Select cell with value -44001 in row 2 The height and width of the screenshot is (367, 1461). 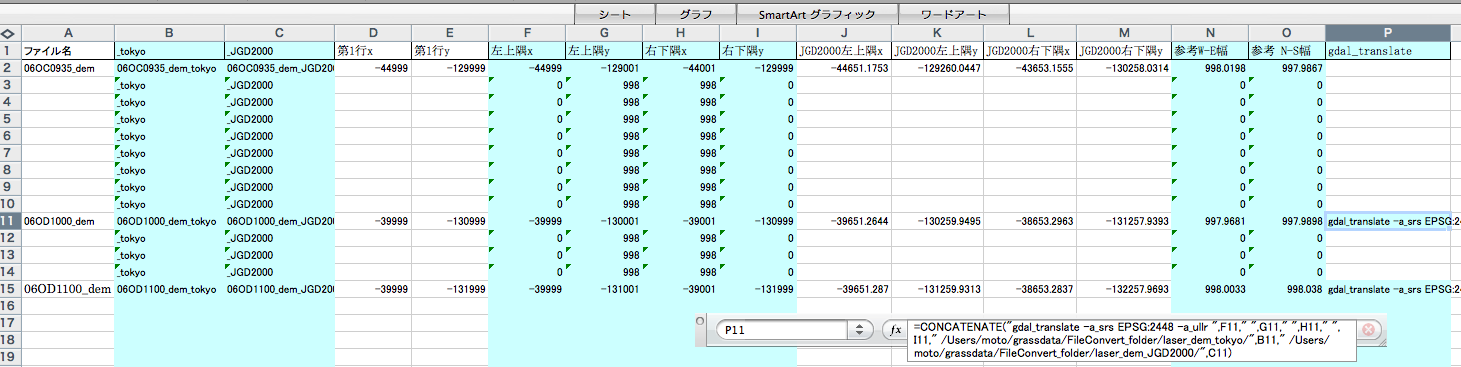(680, 67)
